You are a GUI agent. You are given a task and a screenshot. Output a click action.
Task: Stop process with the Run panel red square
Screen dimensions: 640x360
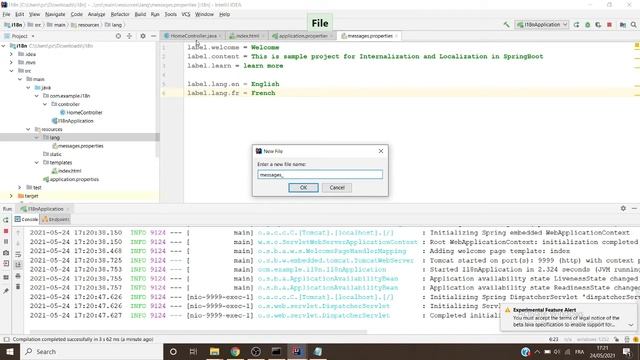[x=6, y=231]
